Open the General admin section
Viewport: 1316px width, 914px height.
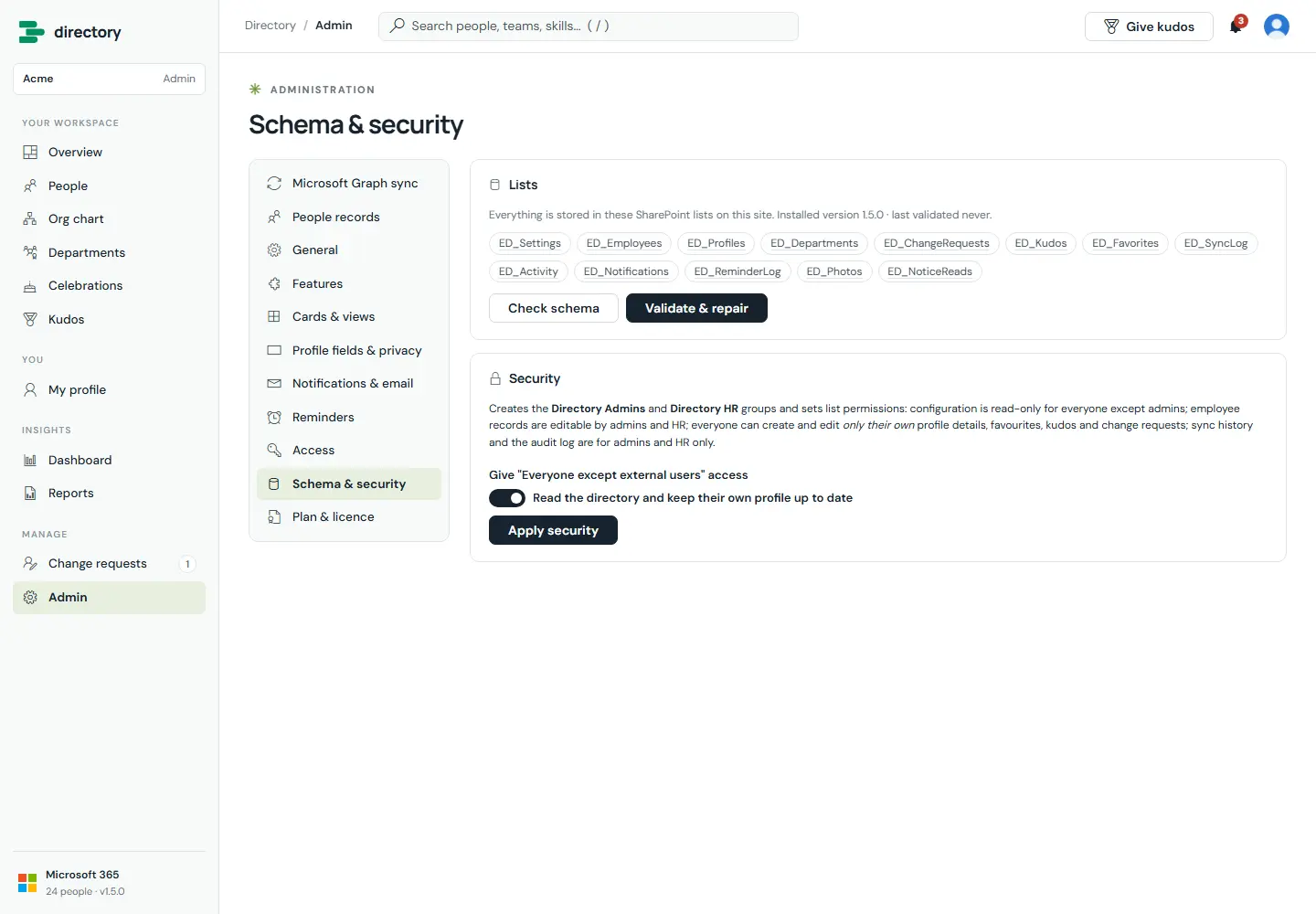point(349,250)
